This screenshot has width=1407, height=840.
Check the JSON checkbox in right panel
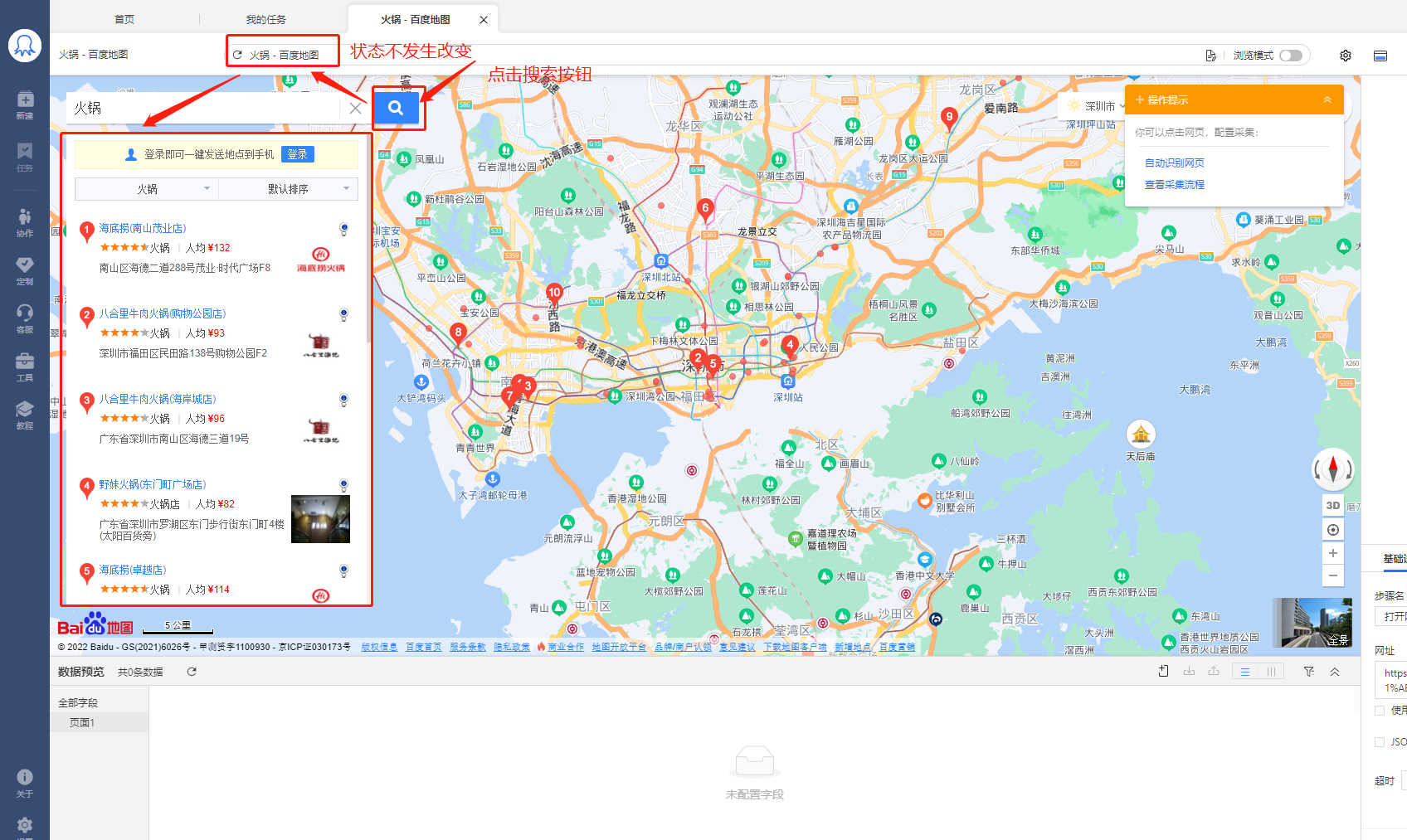click(x=1380, y=742)
